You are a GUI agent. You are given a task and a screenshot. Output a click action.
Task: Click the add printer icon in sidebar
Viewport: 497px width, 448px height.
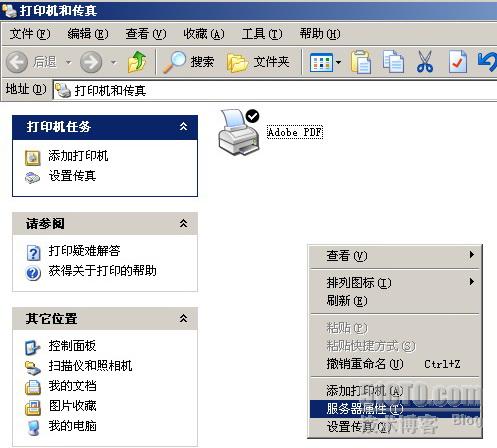[x=33, y=158]
